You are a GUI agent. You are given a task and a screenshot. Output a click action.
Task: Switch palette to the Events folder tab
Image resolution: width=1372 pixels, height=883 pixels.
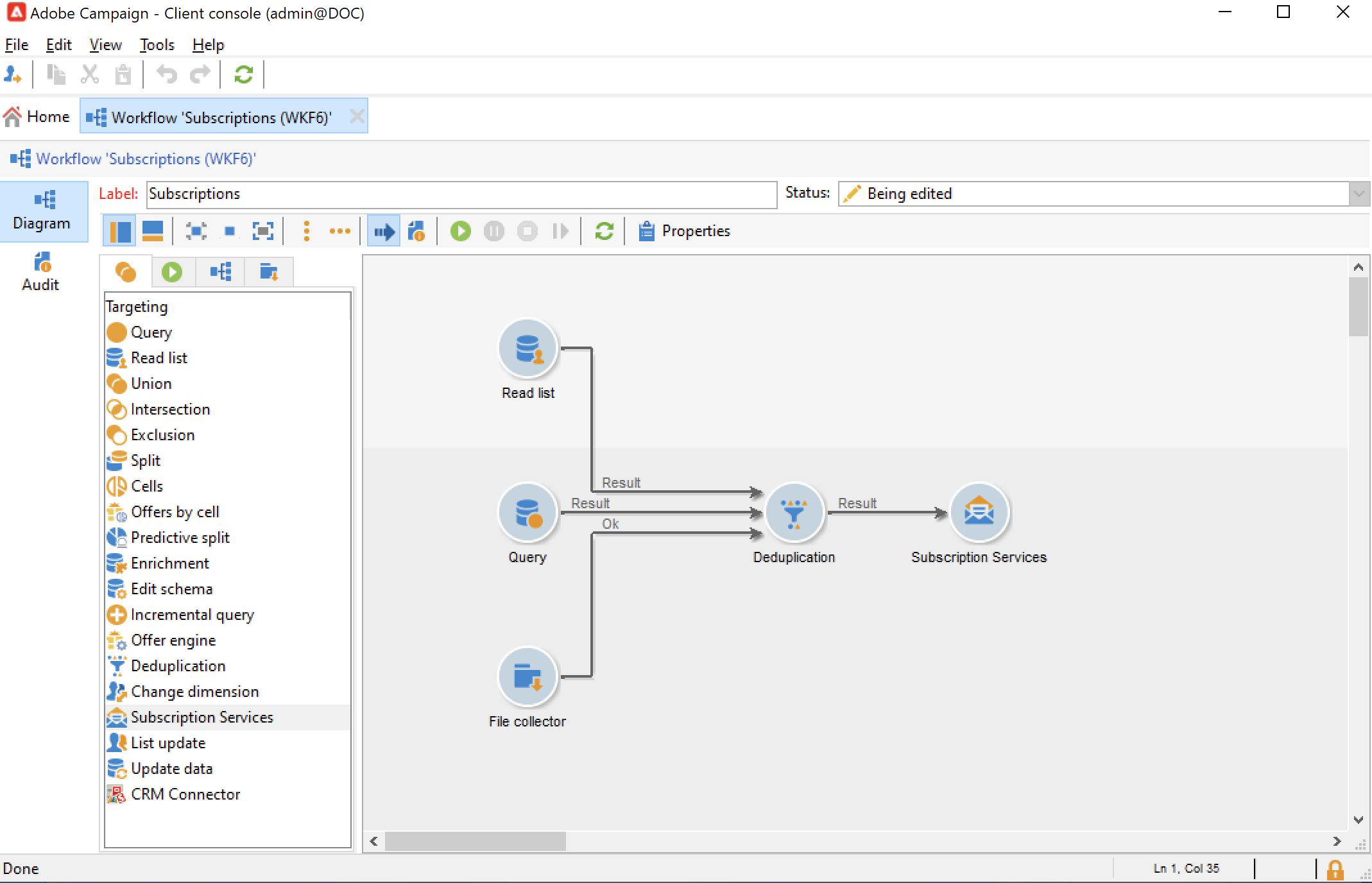[x=269, y=272]
